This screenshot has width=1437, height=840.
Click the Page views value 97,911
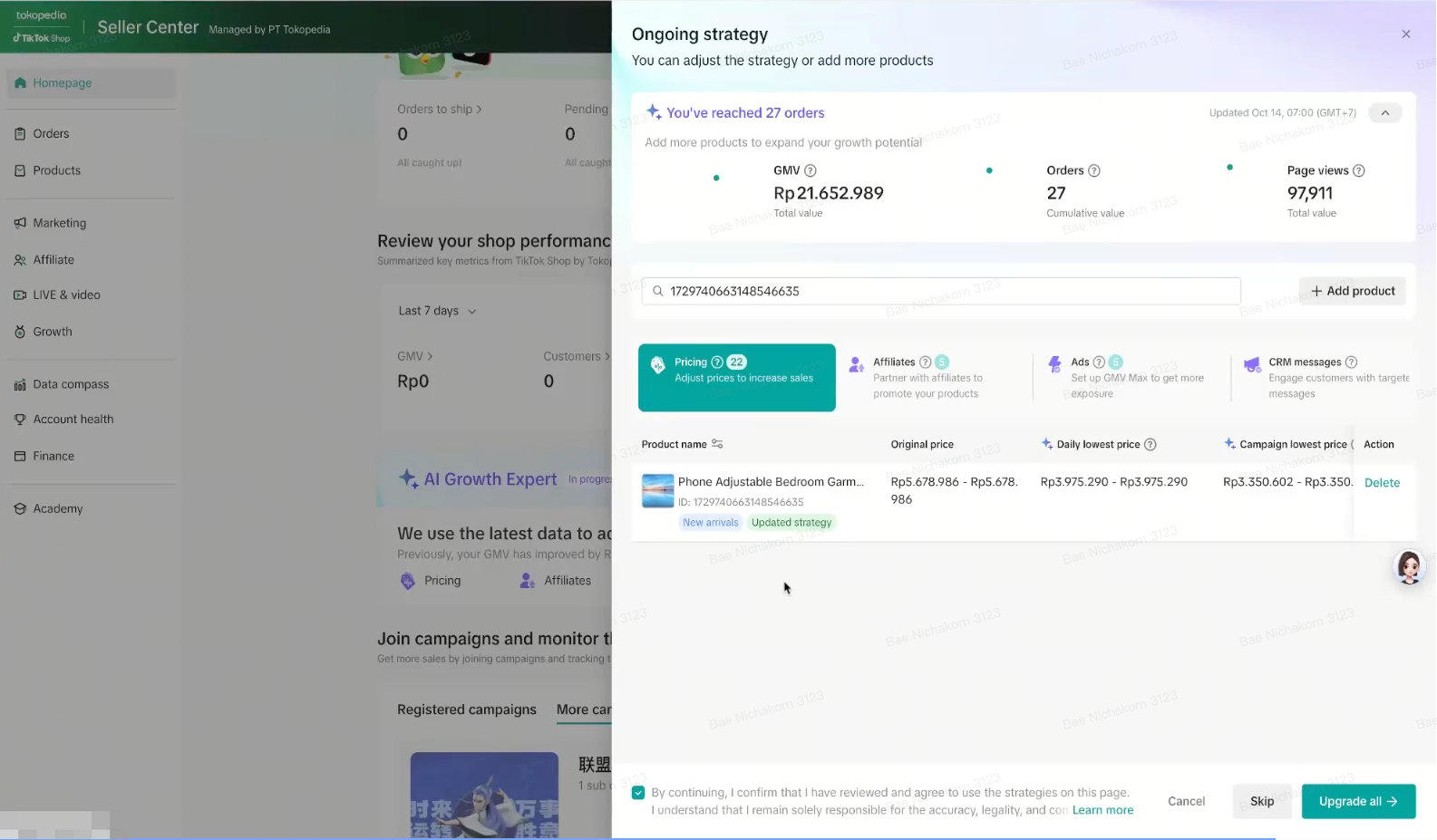[1310, 193]
